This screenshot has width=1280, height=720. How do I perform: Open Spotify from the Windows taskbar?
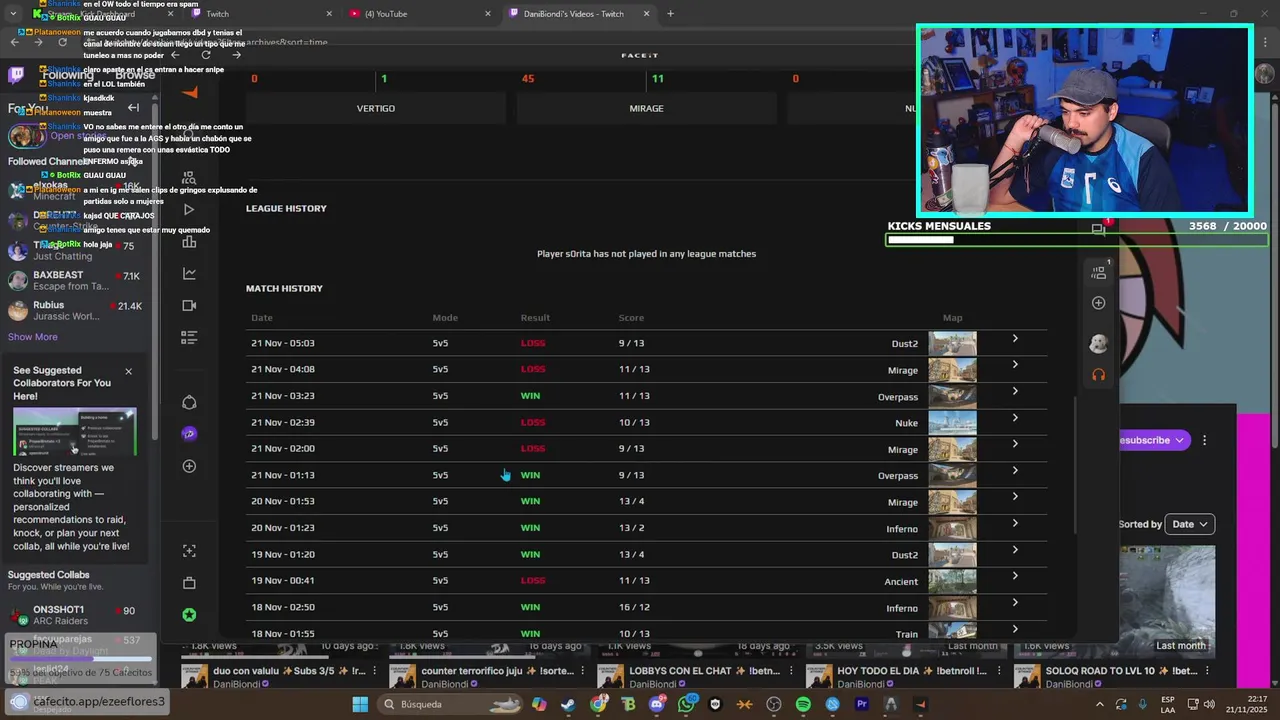coord(803,704)
